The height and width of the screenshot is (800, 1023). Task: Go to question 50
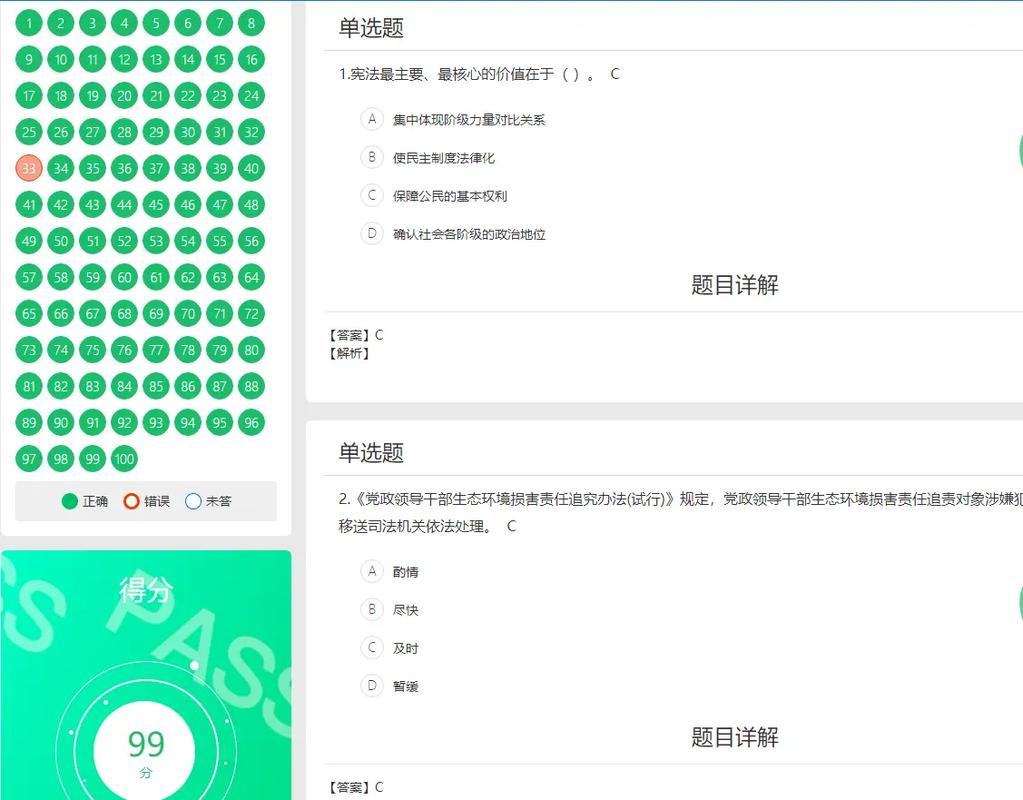click(61, 241)
